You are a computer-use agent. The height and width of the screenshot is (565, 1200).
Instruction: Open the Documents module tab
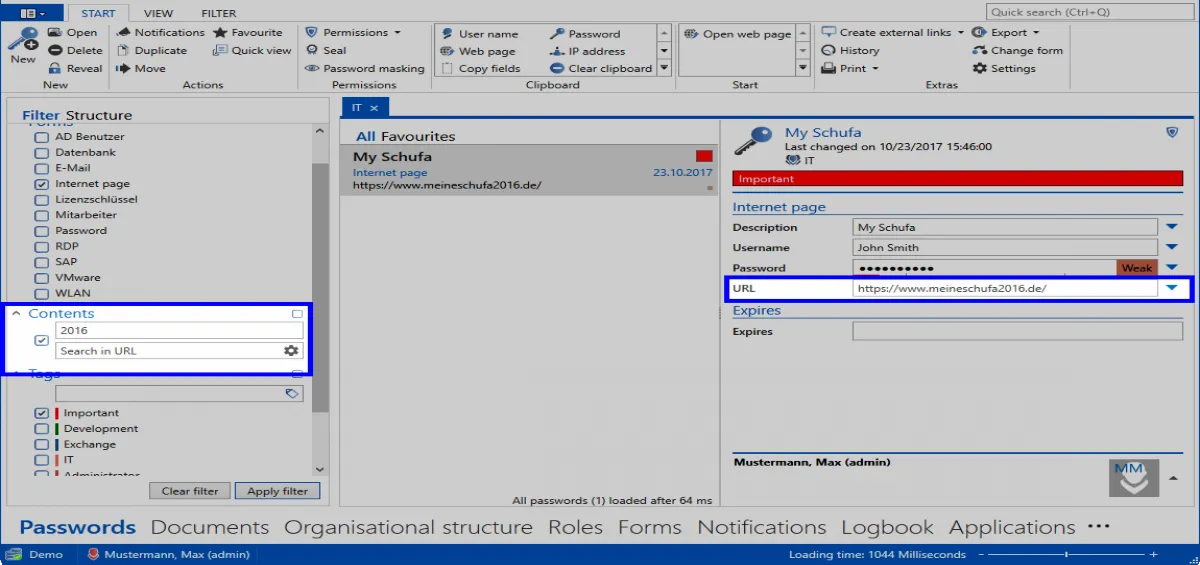pos(210,527)
